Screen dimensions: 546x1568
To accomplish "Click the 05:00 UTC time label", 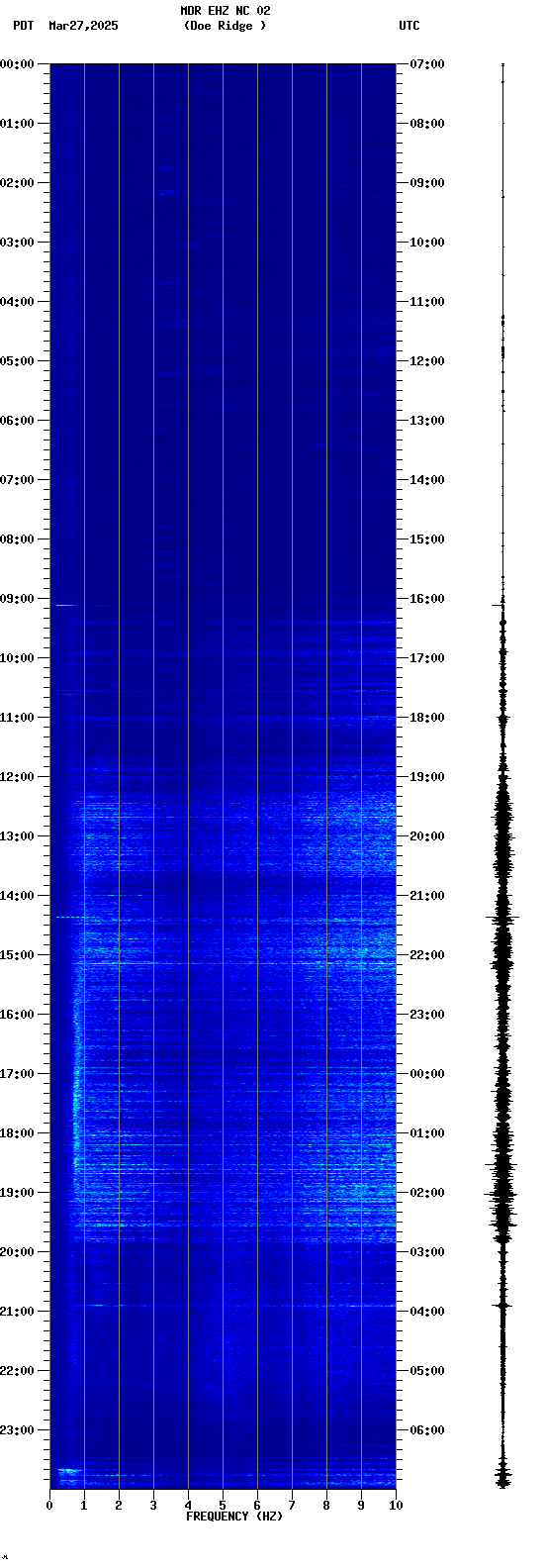I will [427, 1371].
